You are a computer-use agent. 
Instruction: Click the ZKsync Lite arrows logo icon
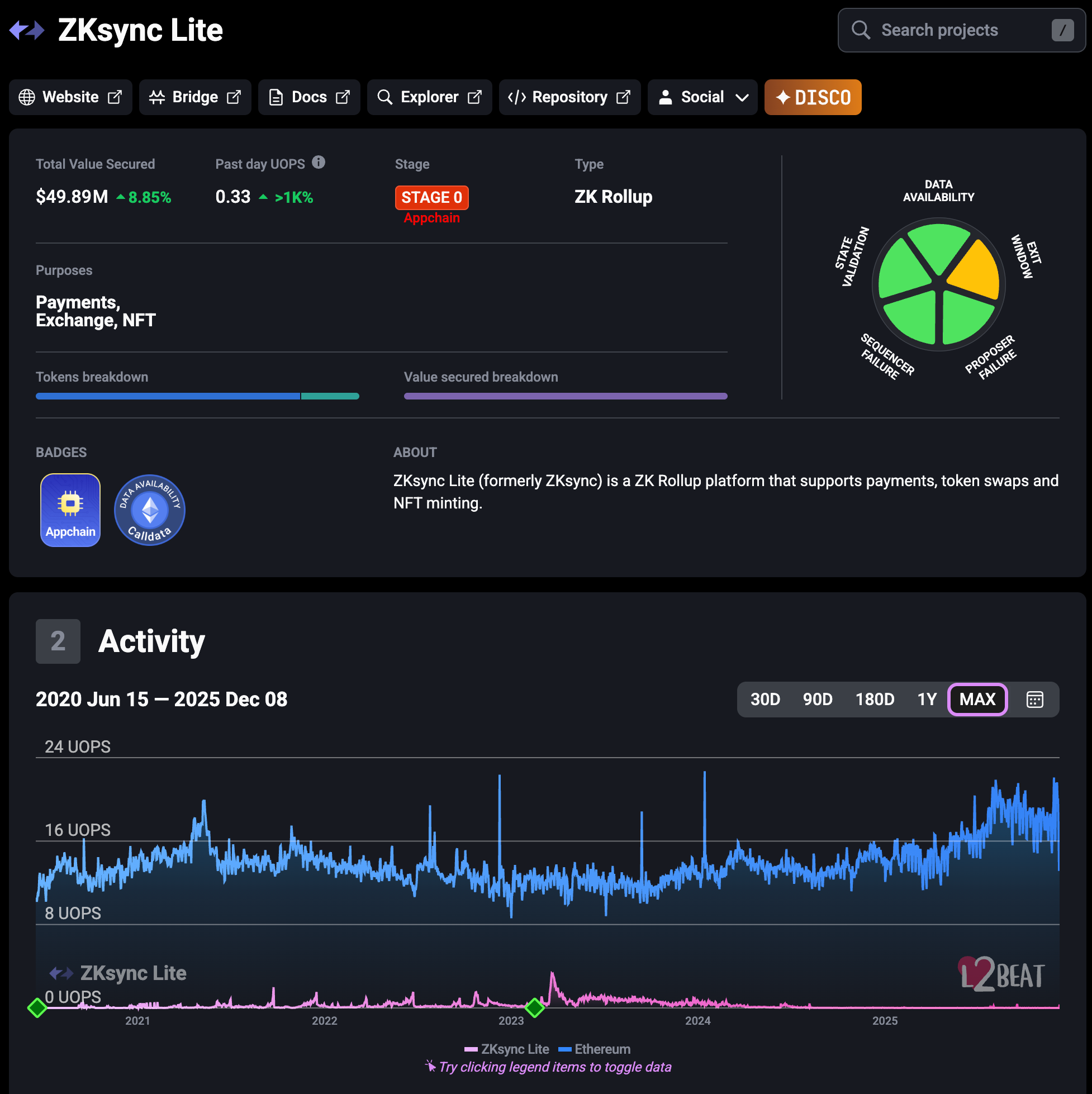pos(27,30)
